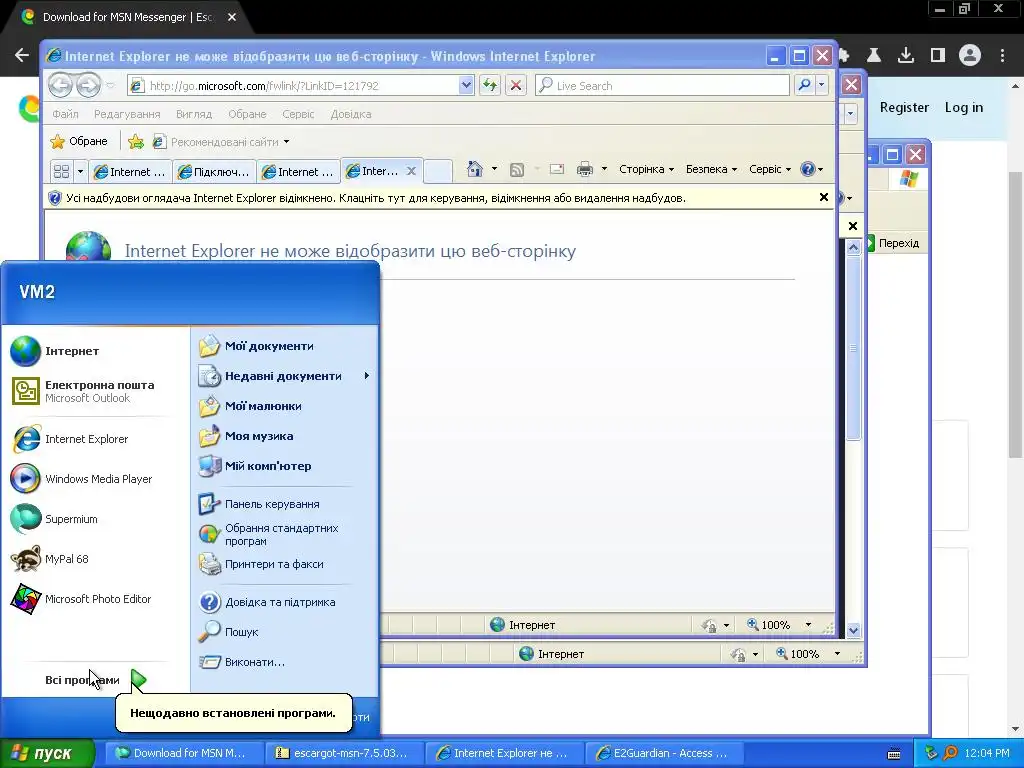Open Обрання стандартних програм
This screenshot has width=1024, height=768.
269,534
